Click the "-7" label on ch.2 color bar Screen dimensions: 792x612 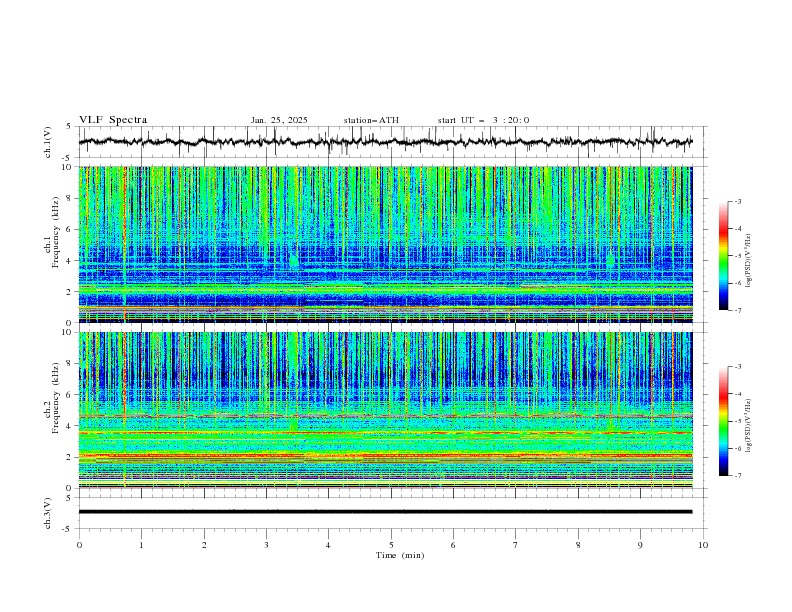738,476
